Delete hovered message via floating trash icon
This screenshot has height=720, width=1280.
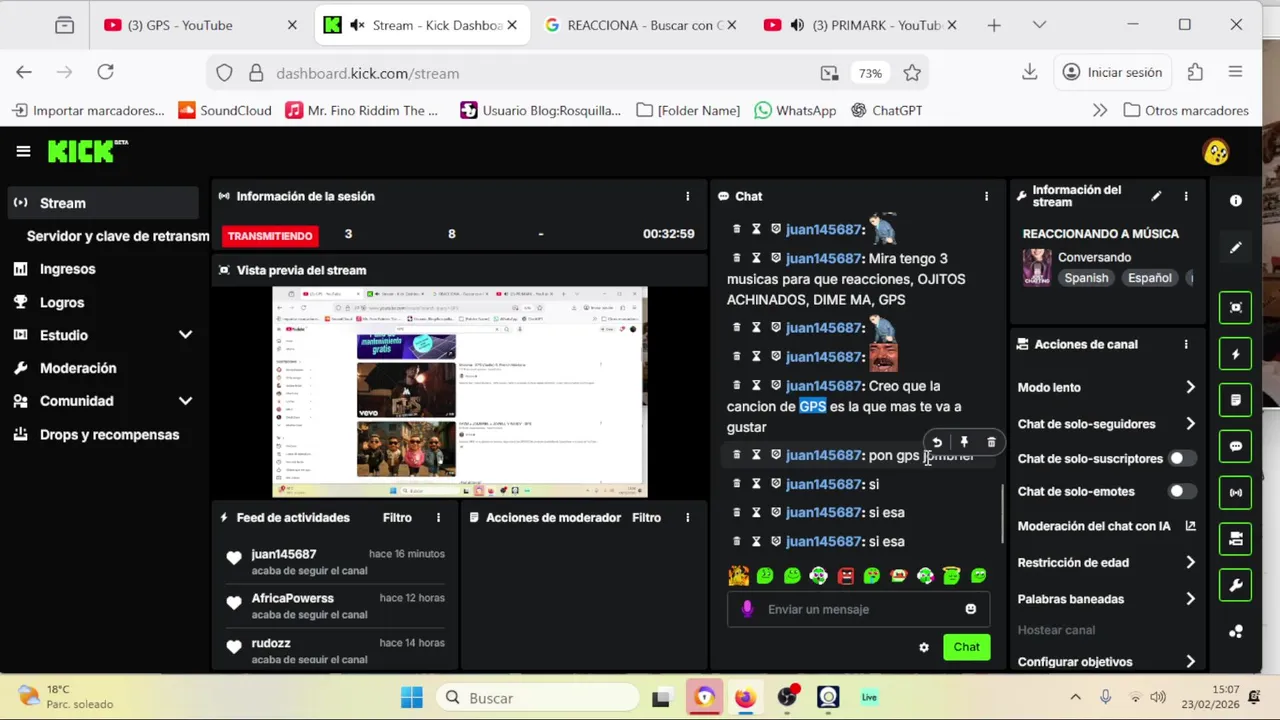(x=991, y=442)
